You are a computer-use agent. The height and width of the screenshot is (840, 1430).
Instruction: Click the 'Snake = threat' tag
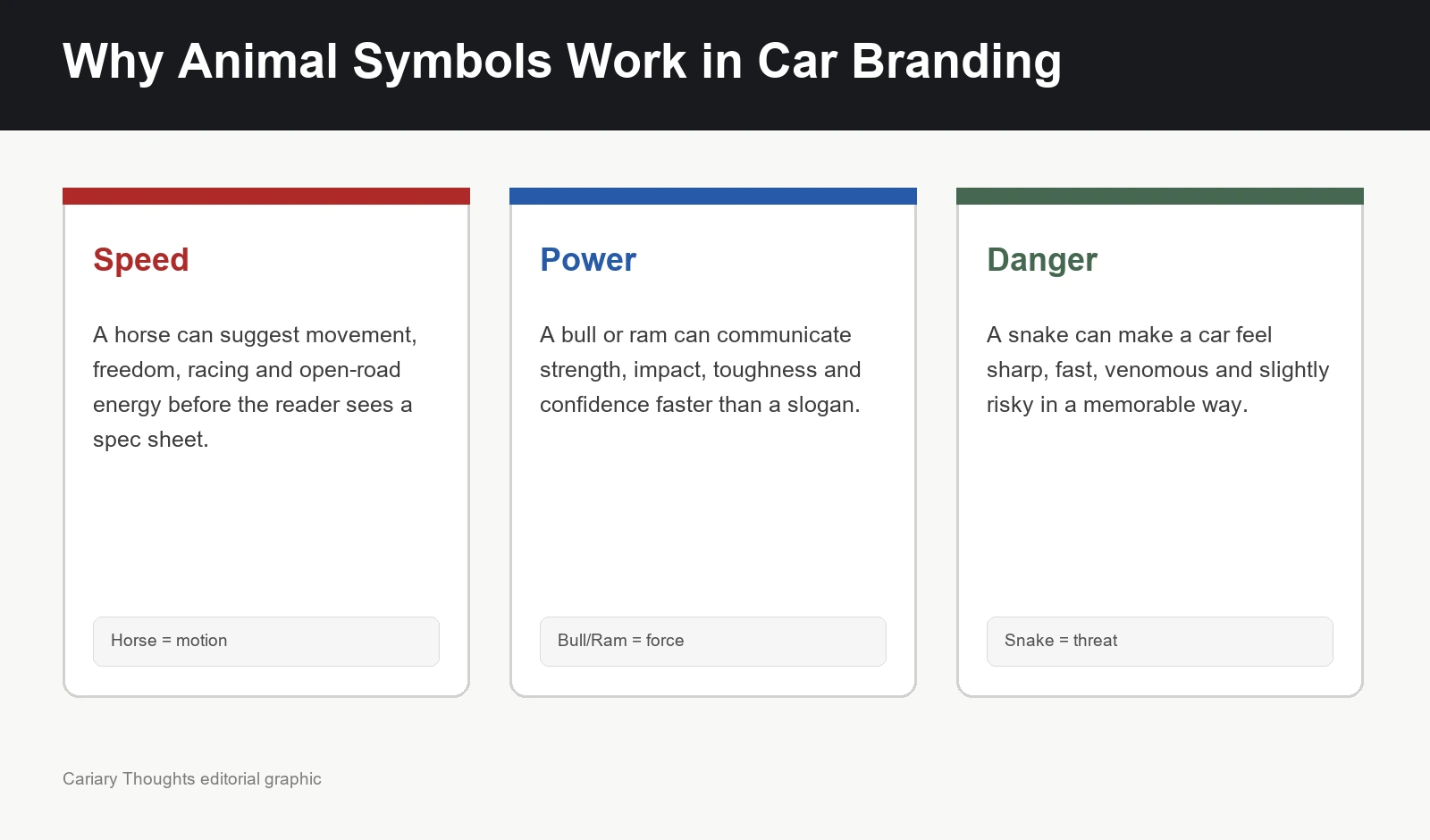click(x=1160, y=641)
